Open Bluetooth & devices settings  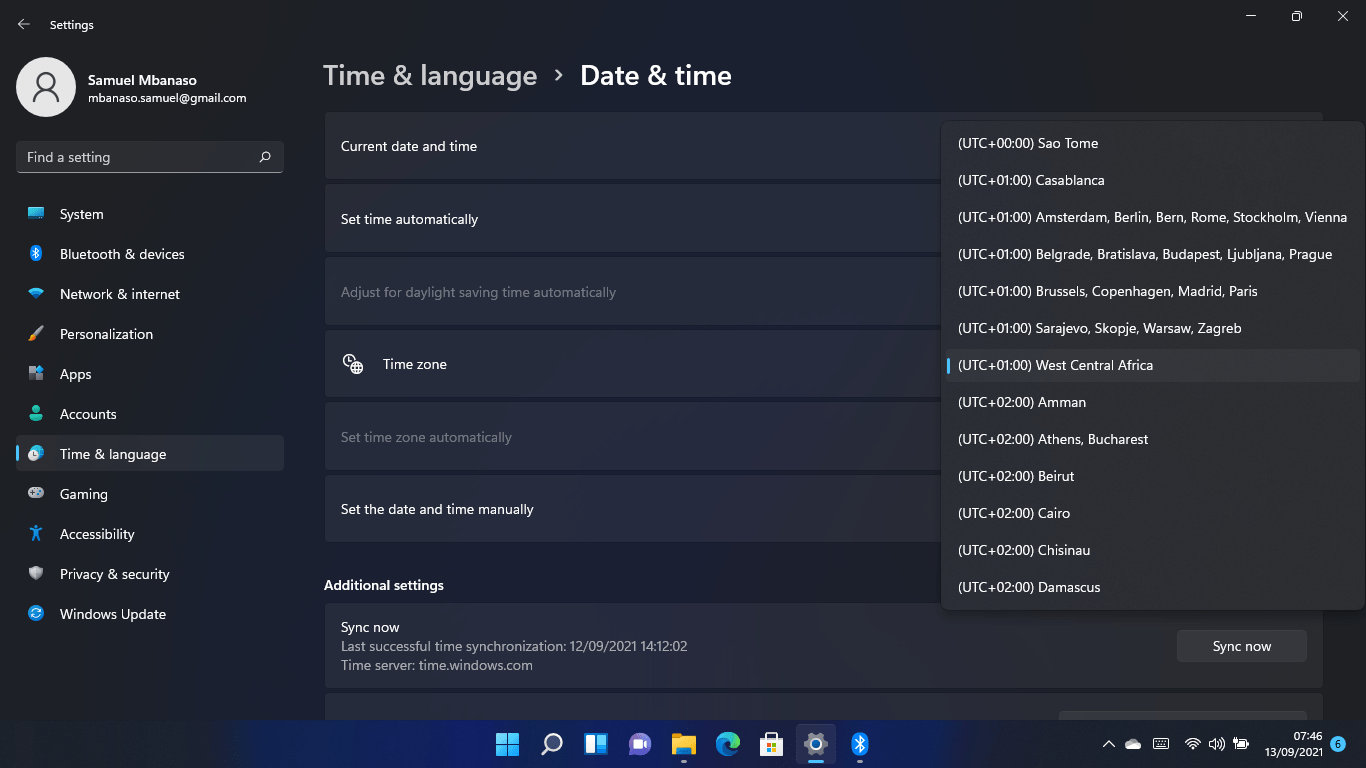point(122,254)
